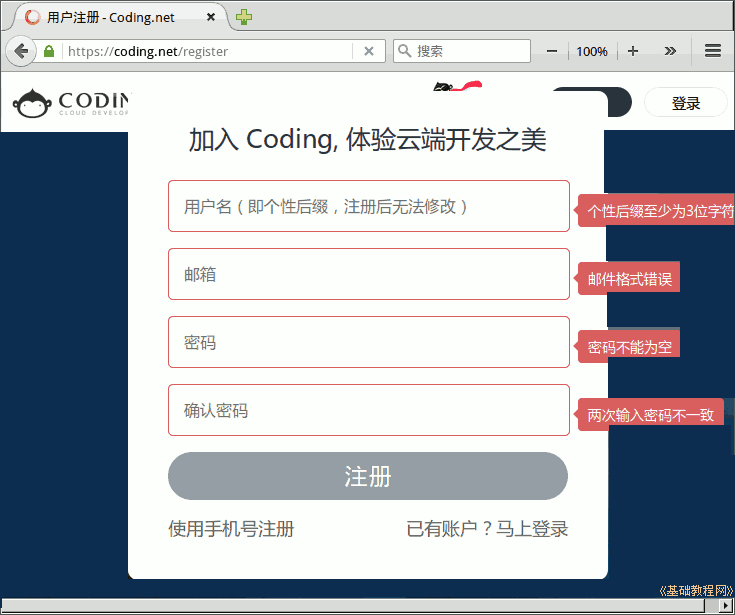735x615 pixels.
Task: Click the 100% zoom level indicator
Action: 592,51
